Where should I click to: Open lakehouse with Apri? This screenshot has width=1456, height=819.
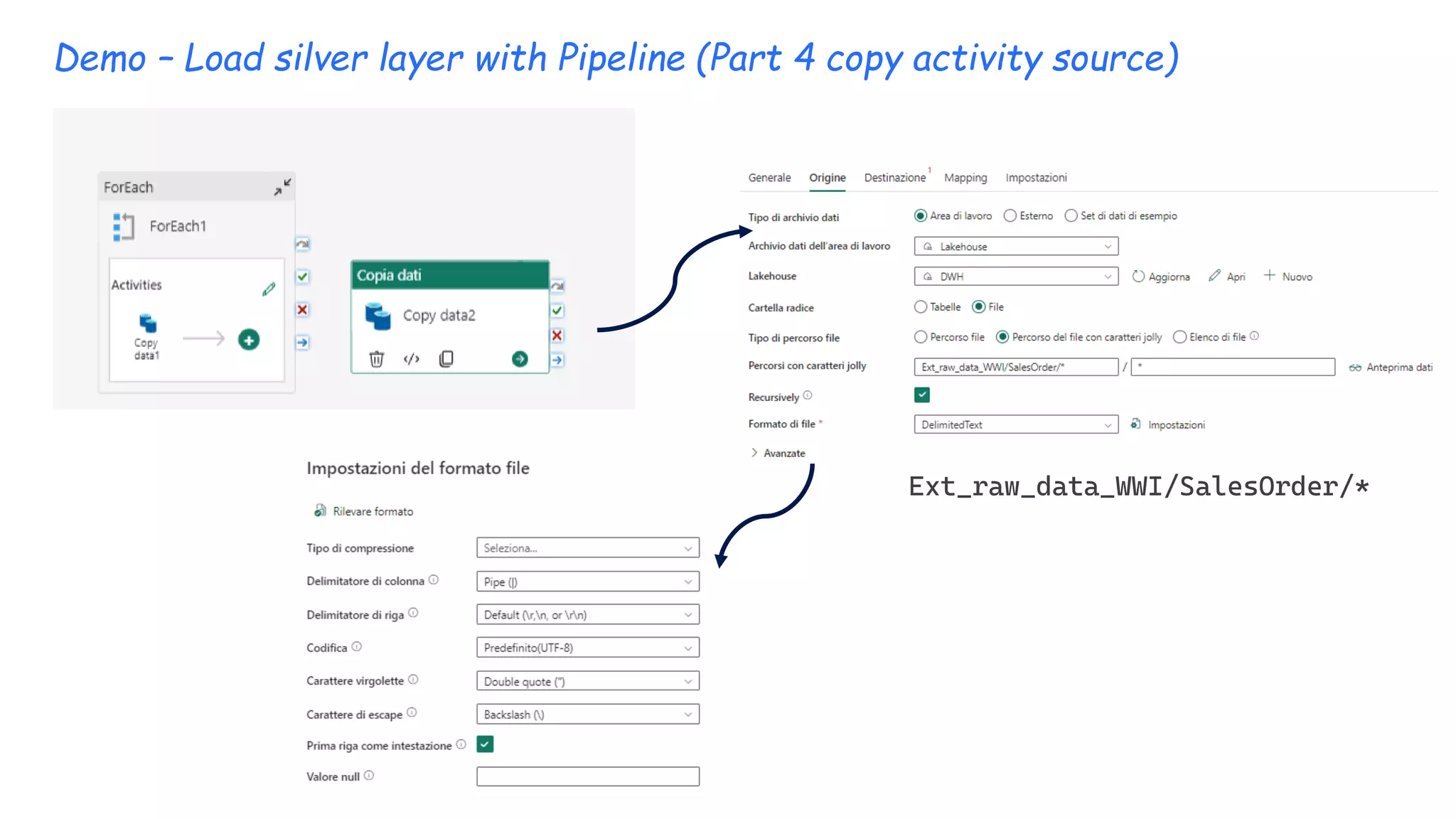pyautogui.click(x=1227, y=277)
